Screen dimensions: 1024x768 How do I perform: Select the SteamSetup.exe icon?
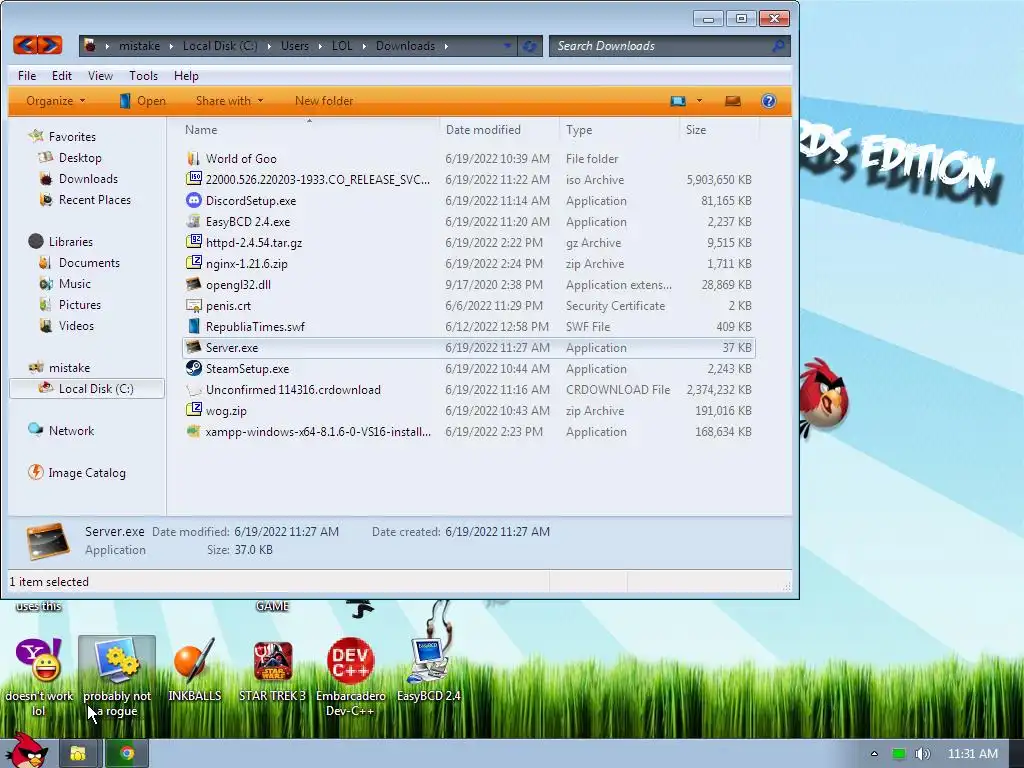tap(193, 368)
